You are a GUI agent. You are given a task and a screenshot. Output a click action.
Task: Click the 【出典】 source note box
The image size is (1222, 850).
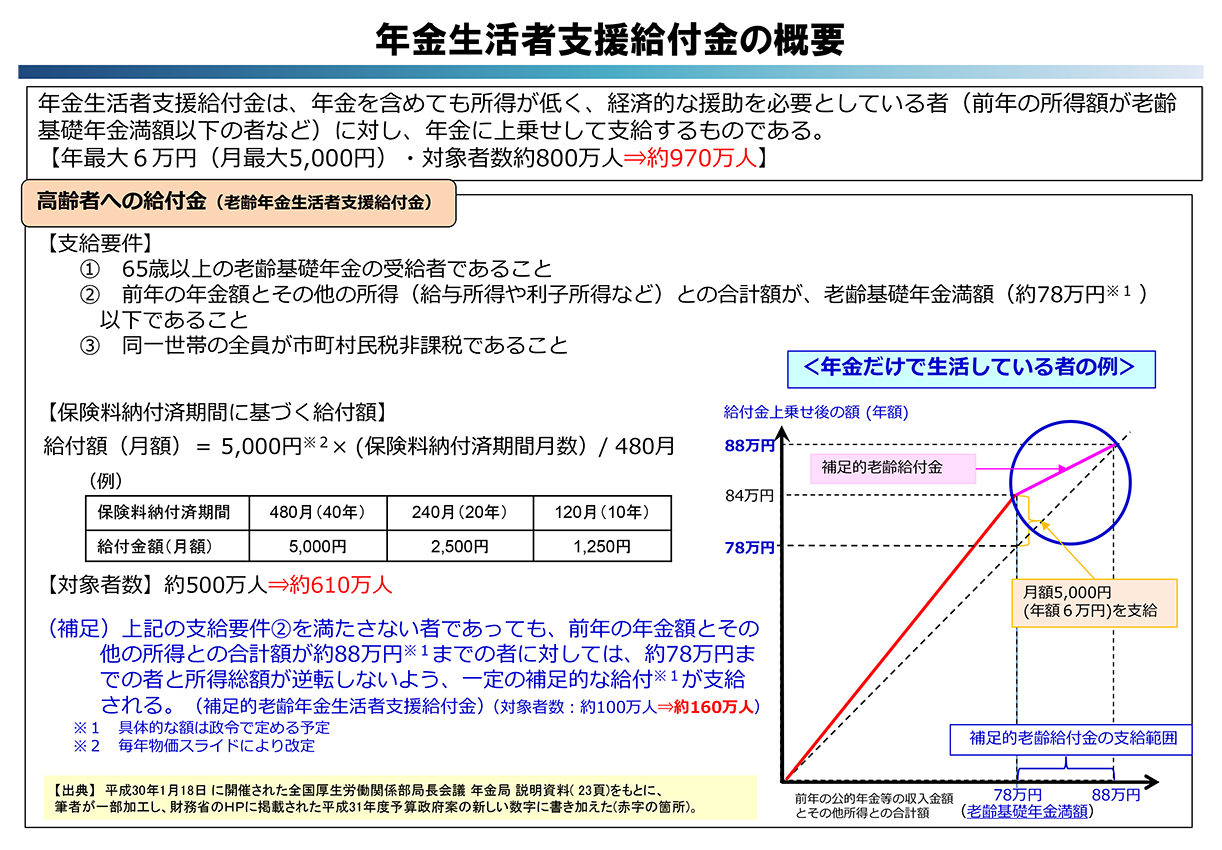click(399, 797)
